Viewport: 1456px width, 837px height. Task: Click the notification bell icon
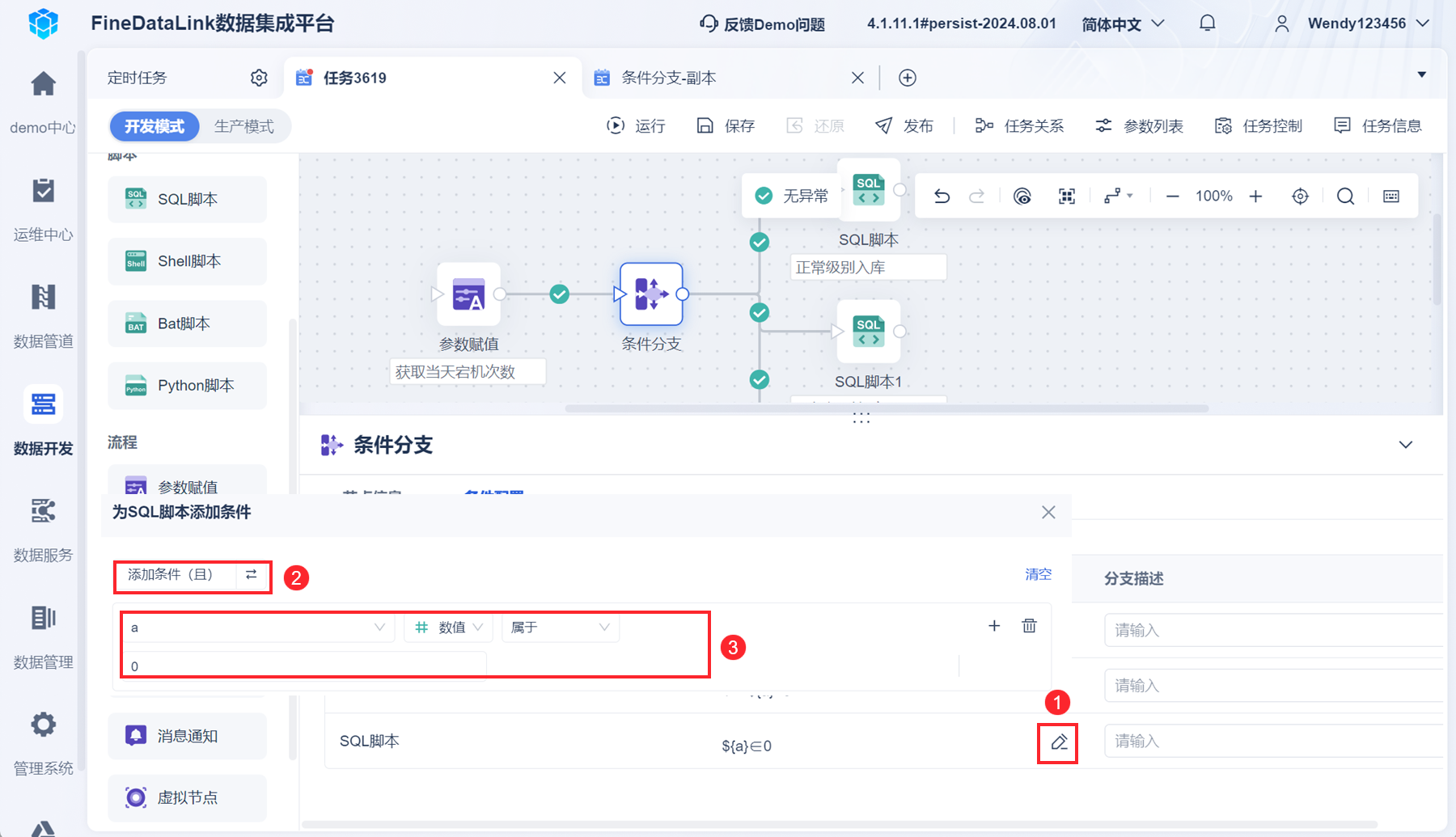(x=1207, y=23)
